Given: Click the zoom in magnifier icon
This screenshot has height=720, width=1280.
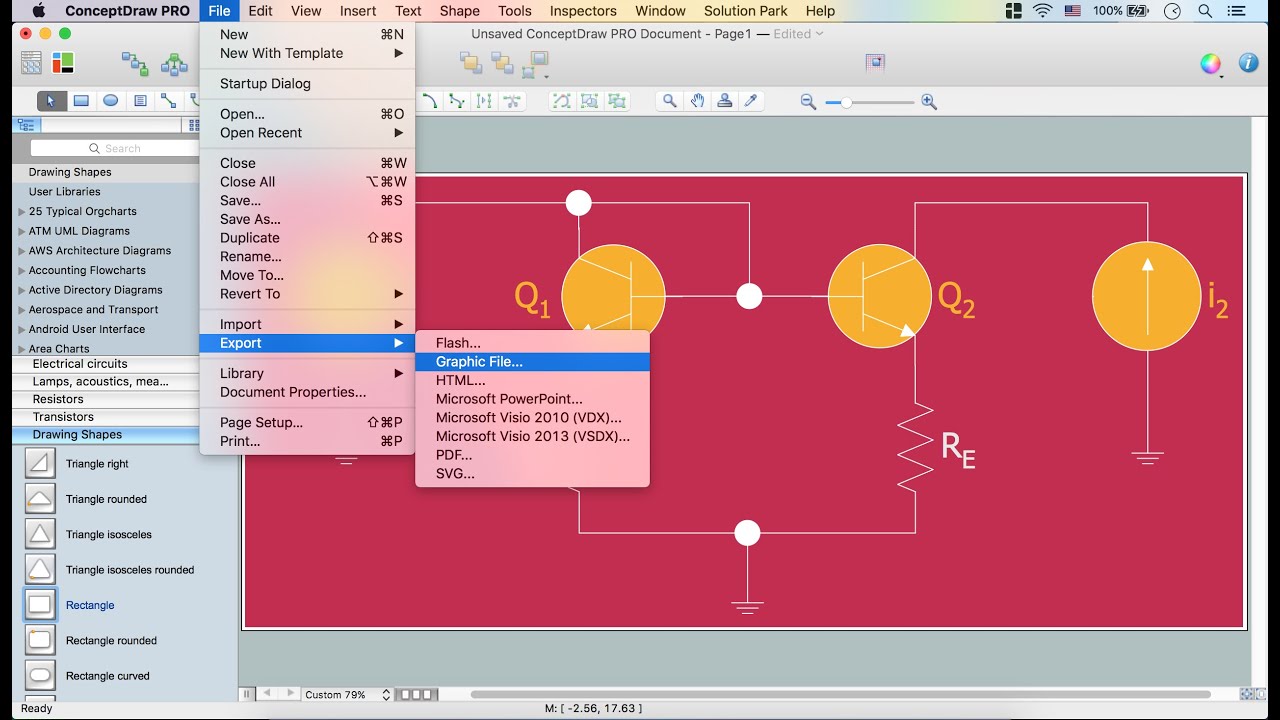Looking at the screenshot, I should pyautogui.click(x=929, y=101).
